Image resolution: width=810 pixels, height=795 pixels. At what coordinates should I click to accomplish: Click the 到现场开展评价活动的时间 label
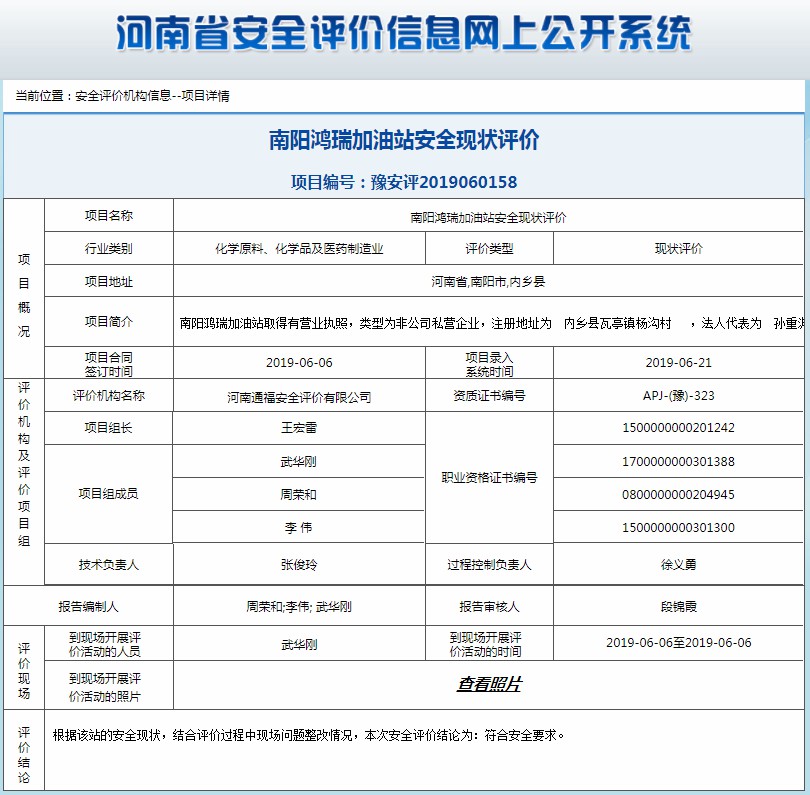pos(486,644)
